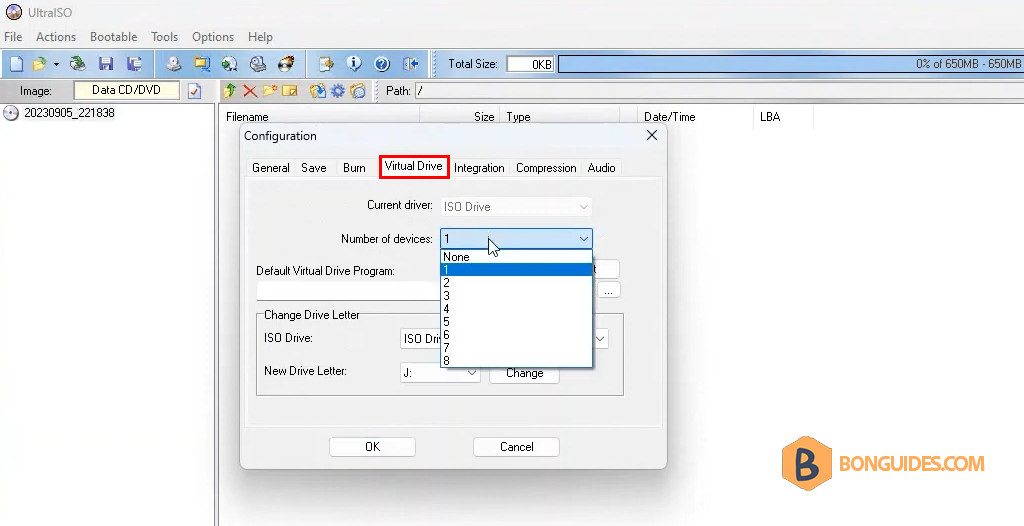The width and height of the screenshot is (1024, 526).
Task: Switch to the Integration tab
Action: pos(479,168)
